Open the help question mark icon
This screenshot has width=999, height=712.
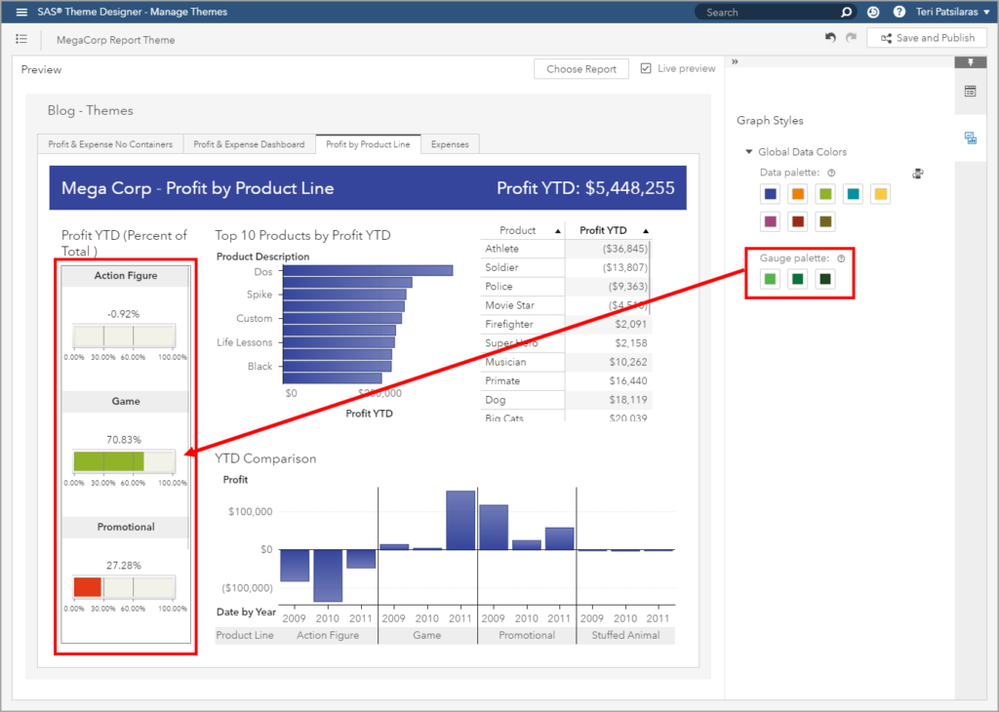(899, 12)
